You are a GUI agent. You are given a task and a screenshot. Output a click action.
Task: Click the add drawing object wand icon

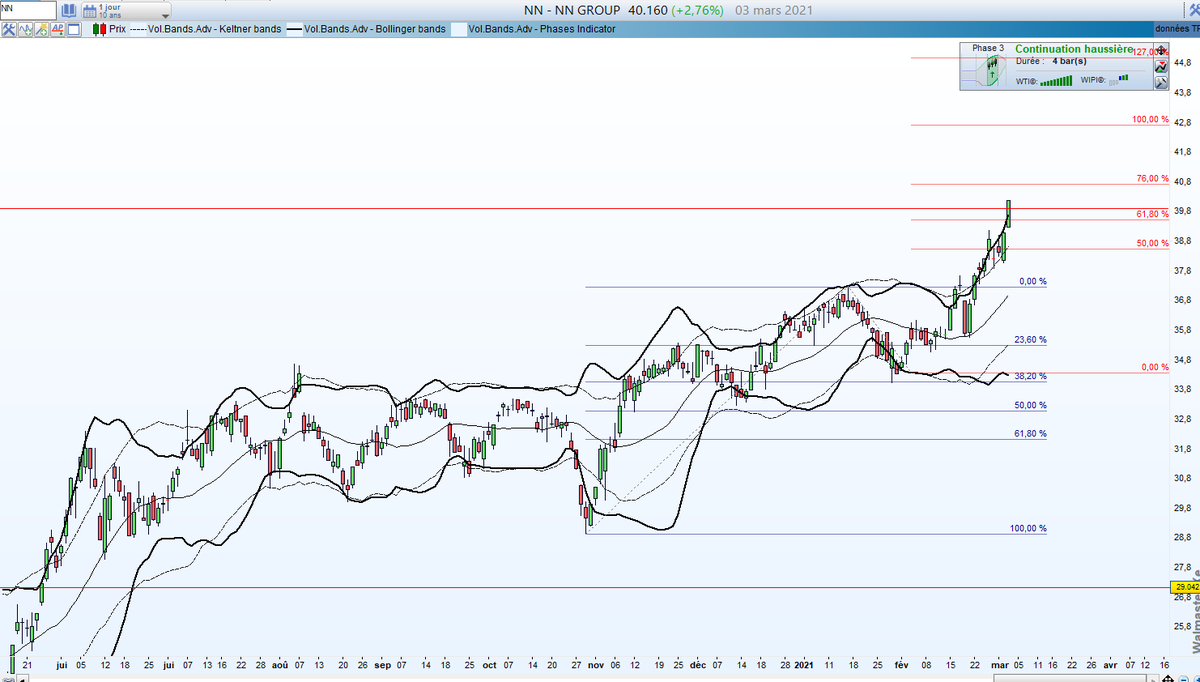[41, 29]
